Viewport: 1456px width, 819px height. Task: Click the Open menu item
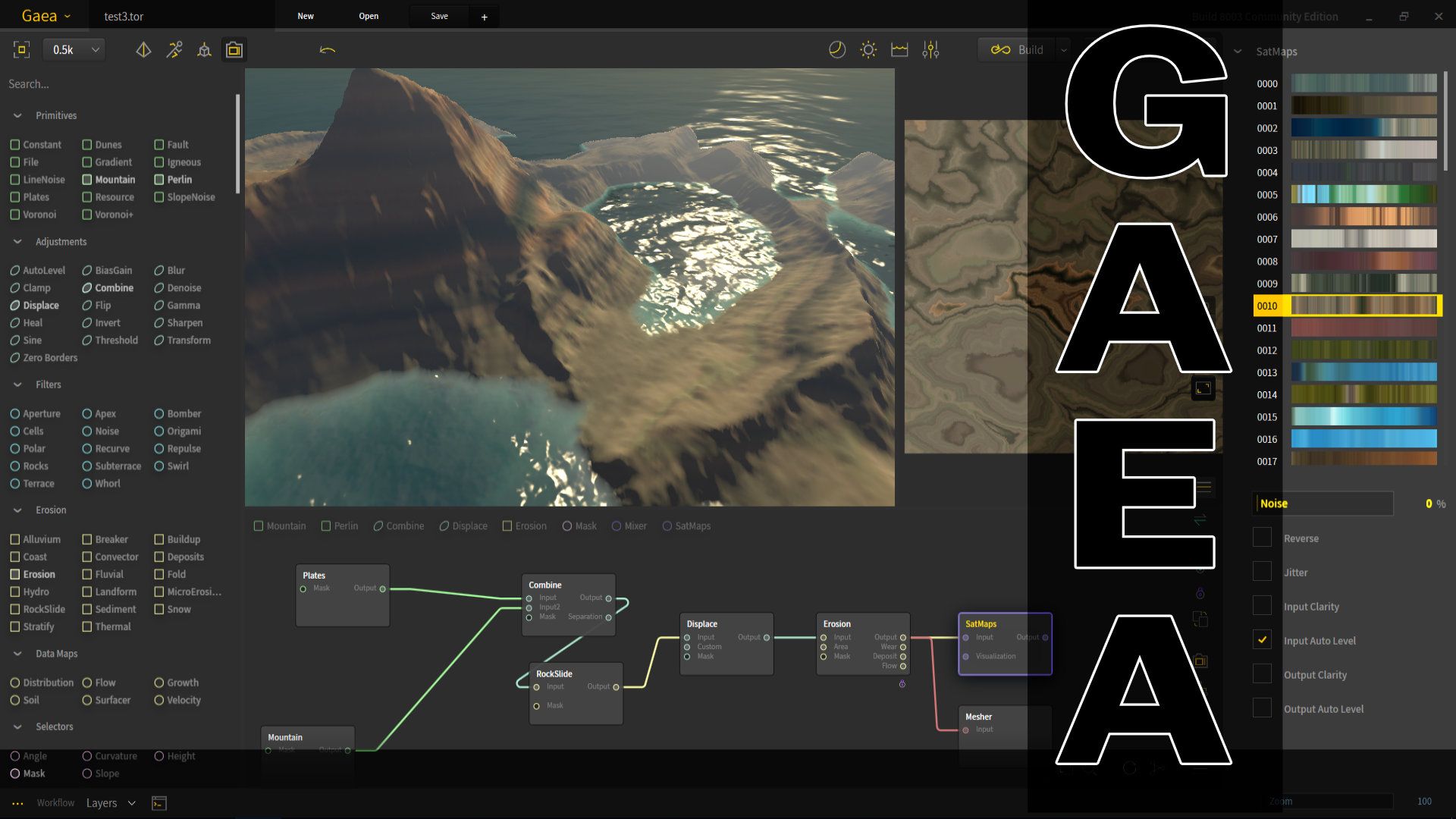[x=369, y=16]
